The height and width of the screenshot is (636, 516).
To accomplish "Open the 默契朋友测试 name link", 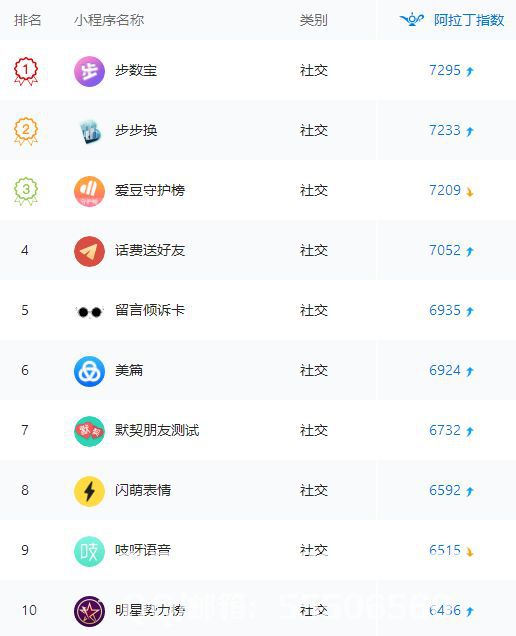I will (x=157, y=430).
